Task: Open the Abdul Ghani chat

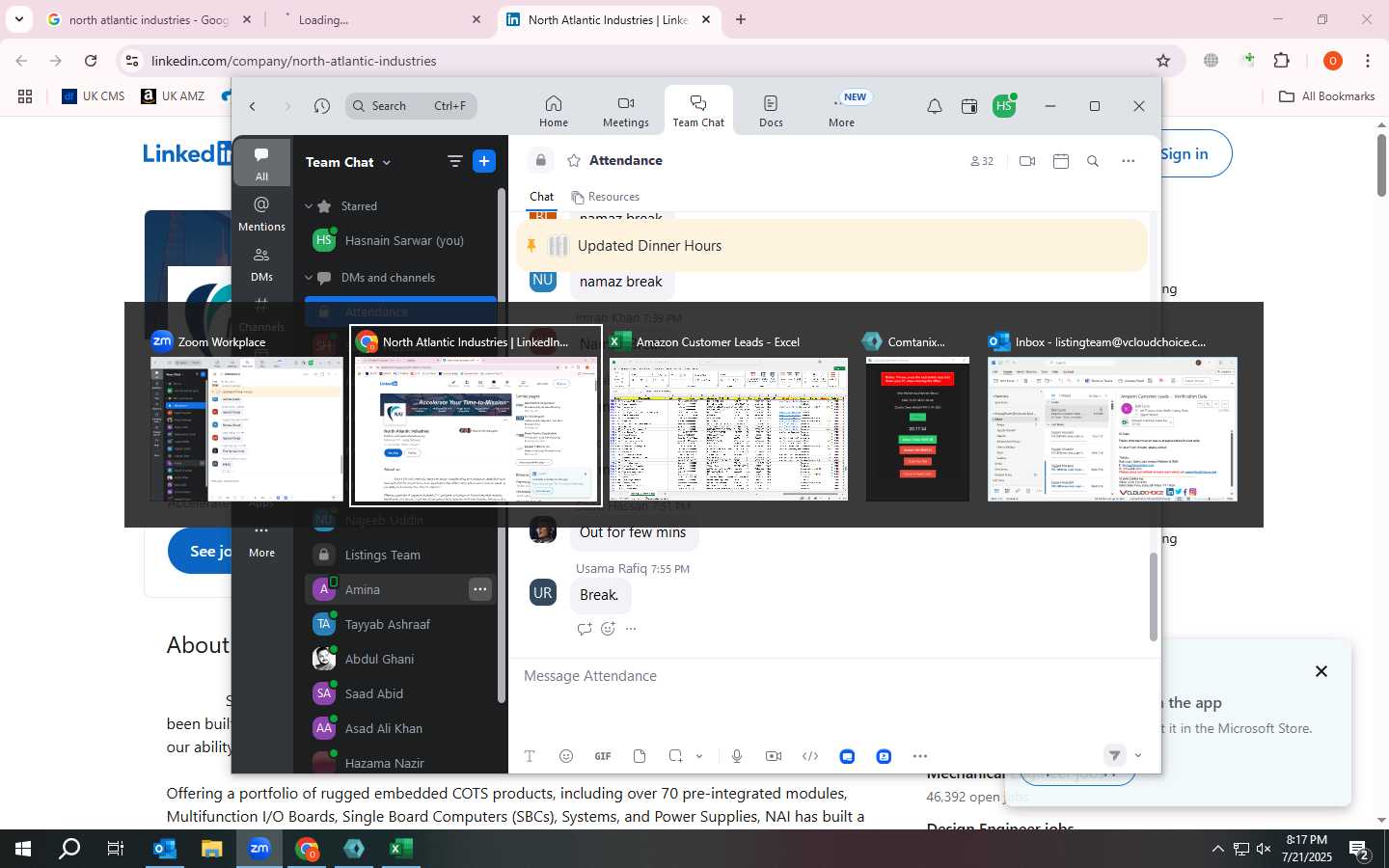Action: 400,659
